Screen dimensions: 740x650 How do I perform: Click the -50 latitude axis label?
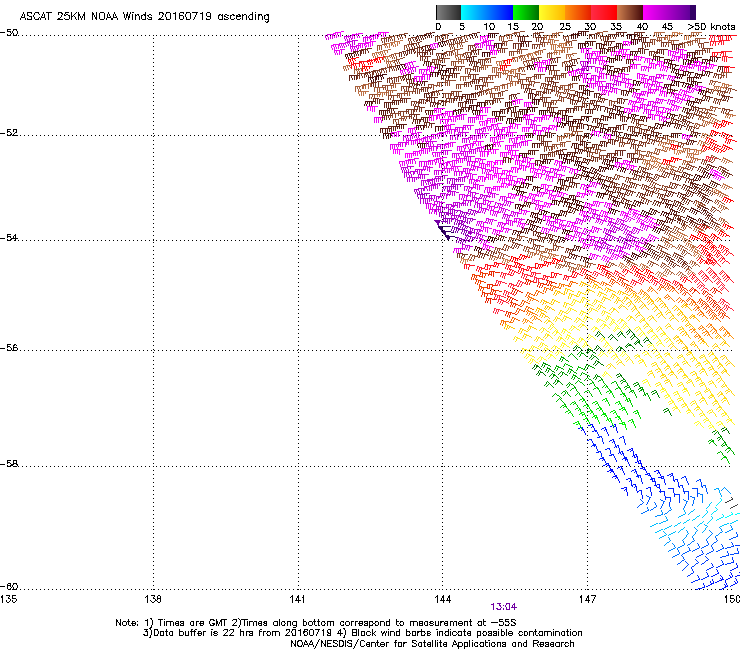click(x=9, y=33)
